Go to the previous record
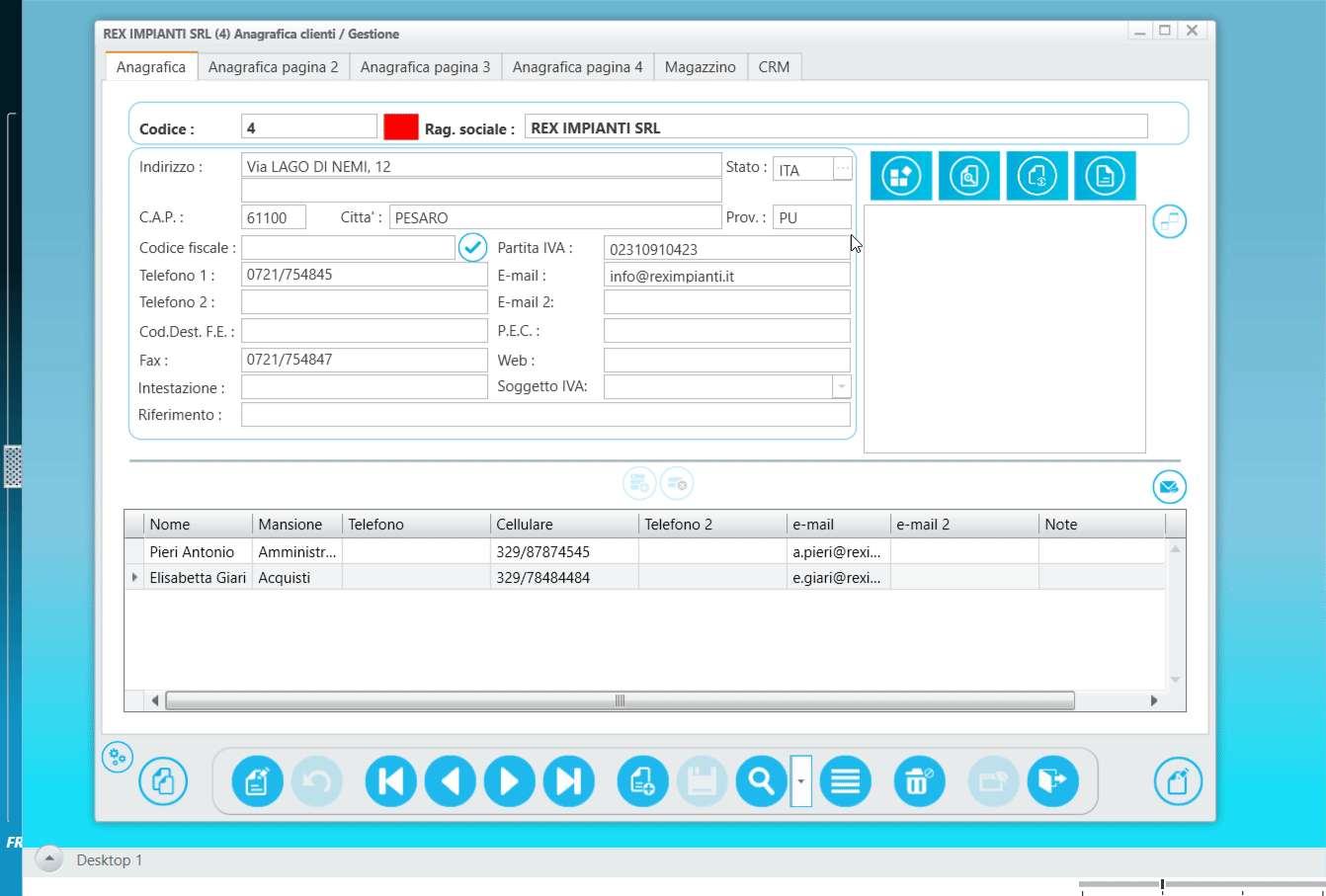Image resolution: width=1326 pixels, height=896 pixels. pos(451,781)
